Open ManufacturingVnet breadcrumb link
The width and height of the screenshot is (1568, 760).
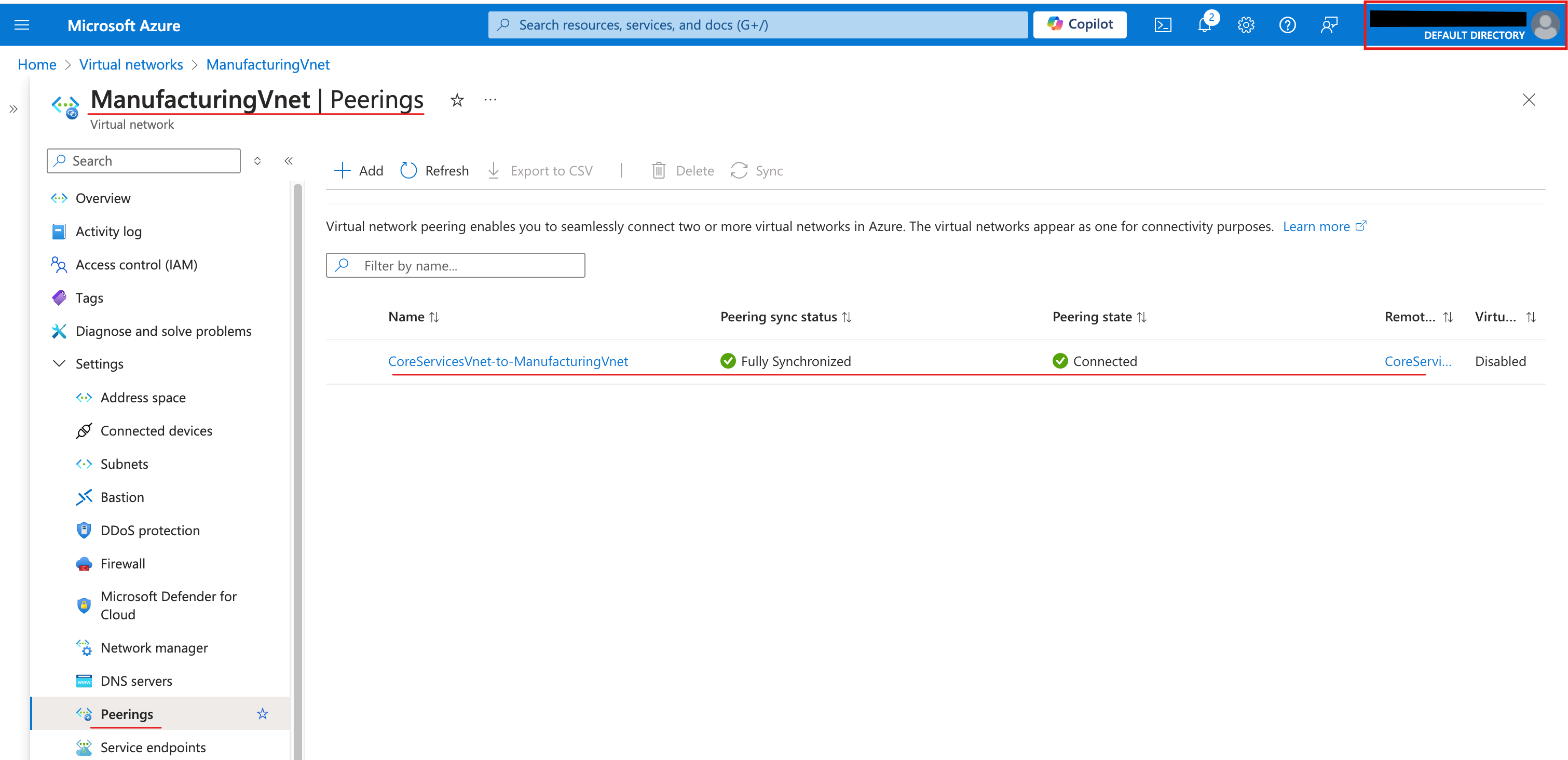click(268, 64)
